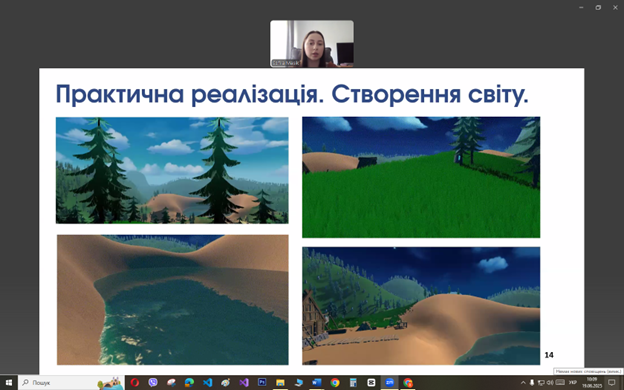Open the Opera browser from taskbar
624x390 pixels.
(x=135, y=383)
